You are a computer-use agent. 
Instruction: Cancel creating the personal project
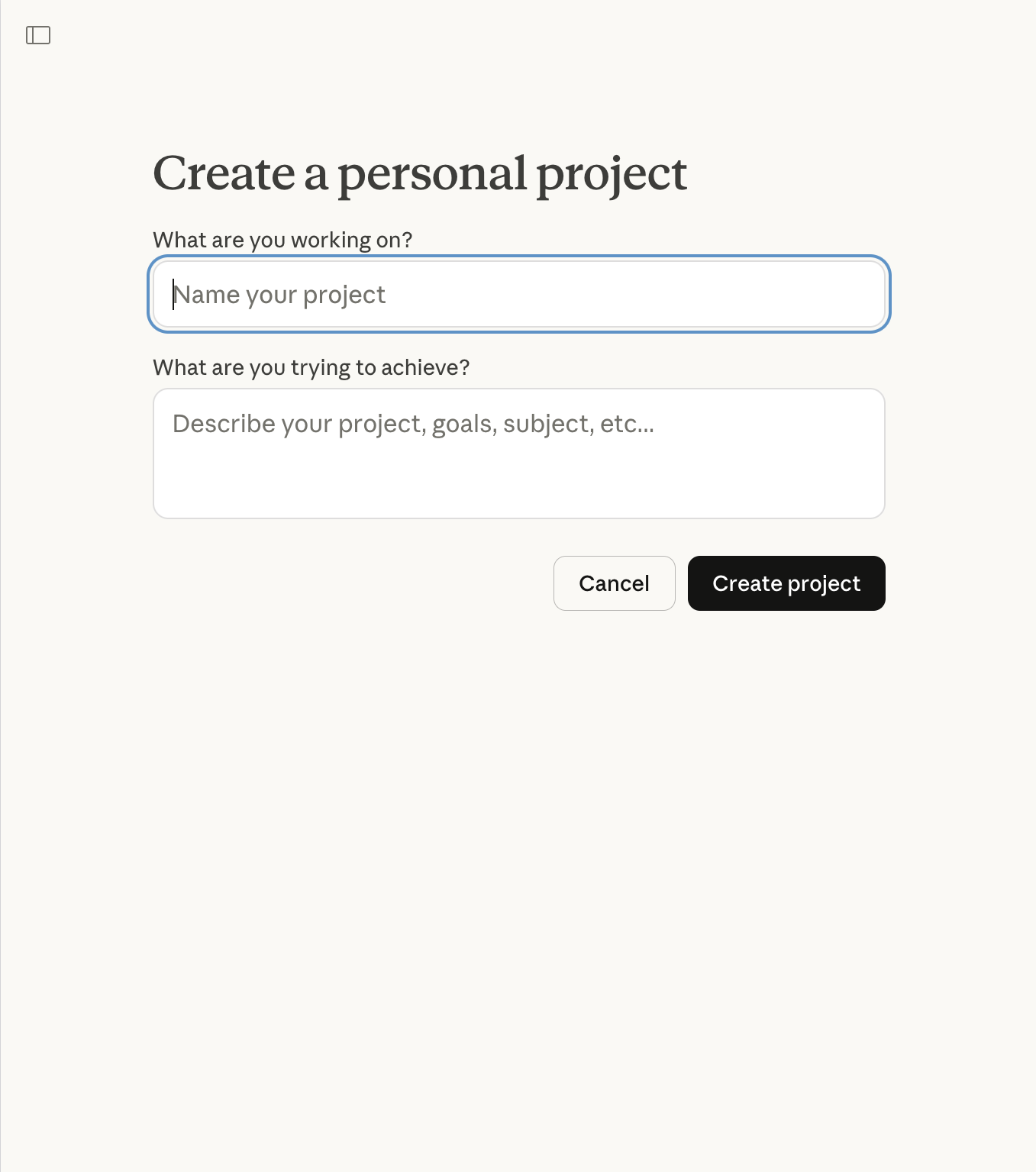614,583
